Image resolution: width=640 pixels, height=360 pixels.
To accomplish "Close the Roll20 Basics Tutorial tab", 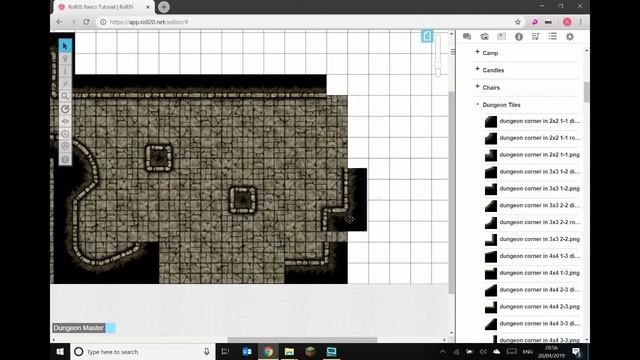I will point(148,7).
